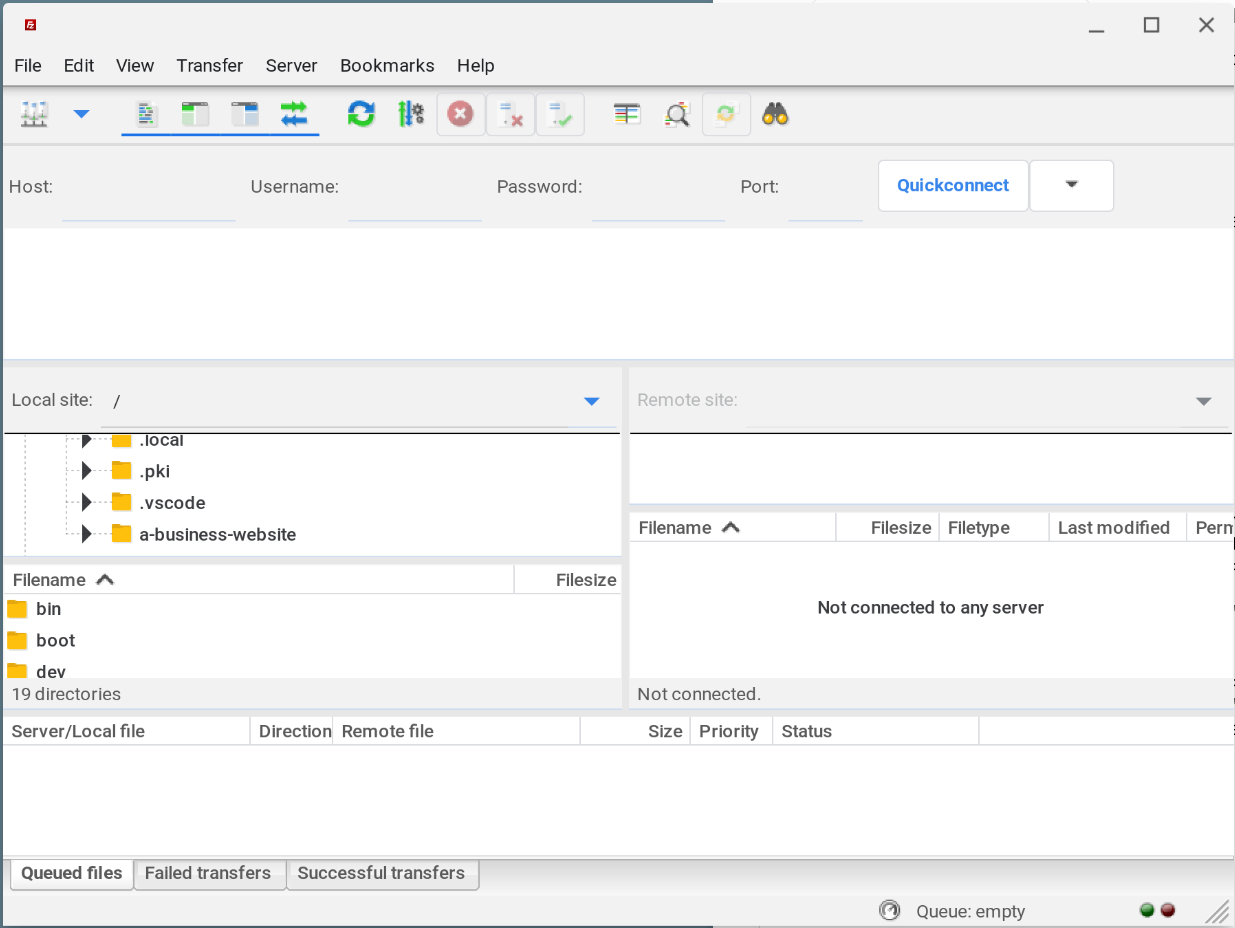This screenshot has width=1235, height=928.
Task: Open the process queue settings icon
Action: pos(411,114)
